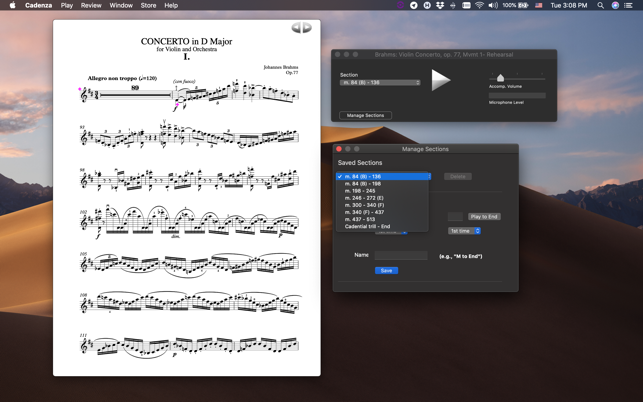Viewport: 643px width, 402px height.
Task: Open Siri from the menu bar
Action: pyautogui.click(x=615, y=5)
